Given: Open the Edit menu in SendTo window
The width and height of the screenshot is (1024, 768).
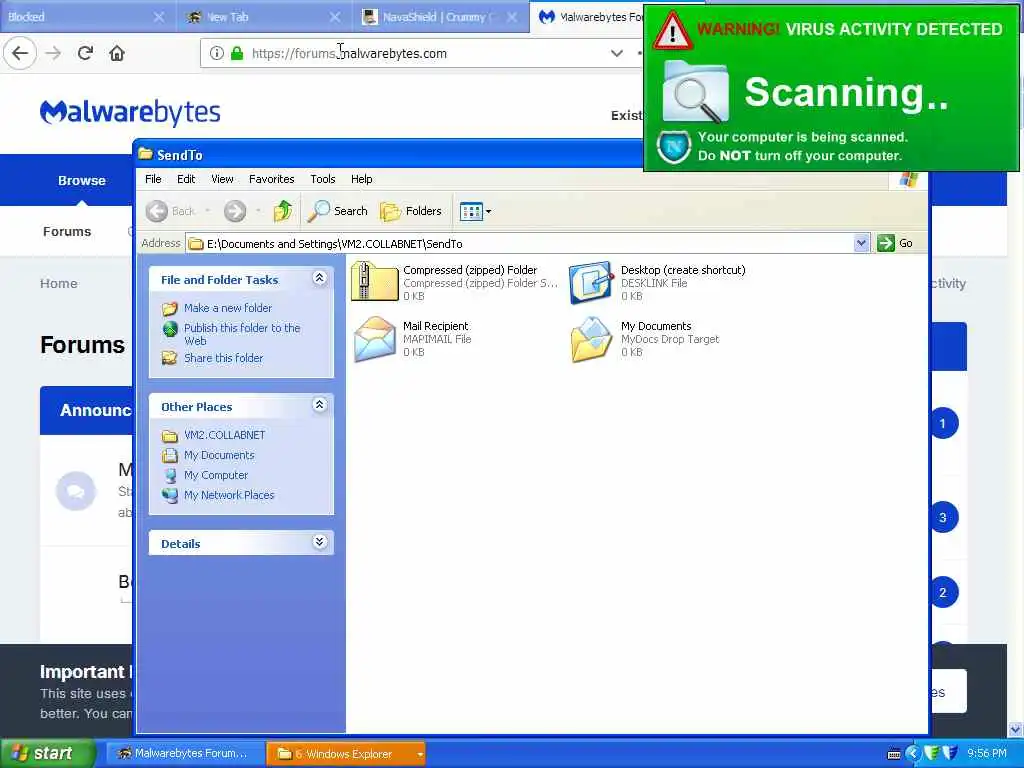Looking at the screenshot, I should click(186, 179).
